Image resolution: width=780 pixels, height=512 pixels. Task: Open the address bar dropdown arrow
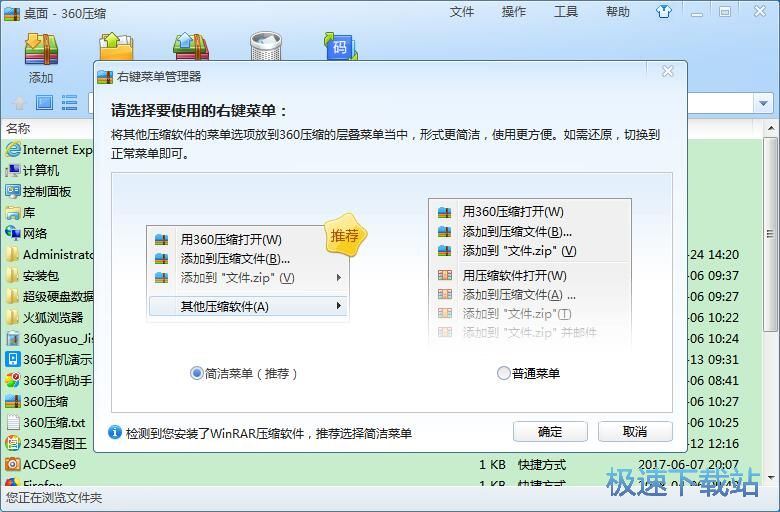click(x=763, y=103)
